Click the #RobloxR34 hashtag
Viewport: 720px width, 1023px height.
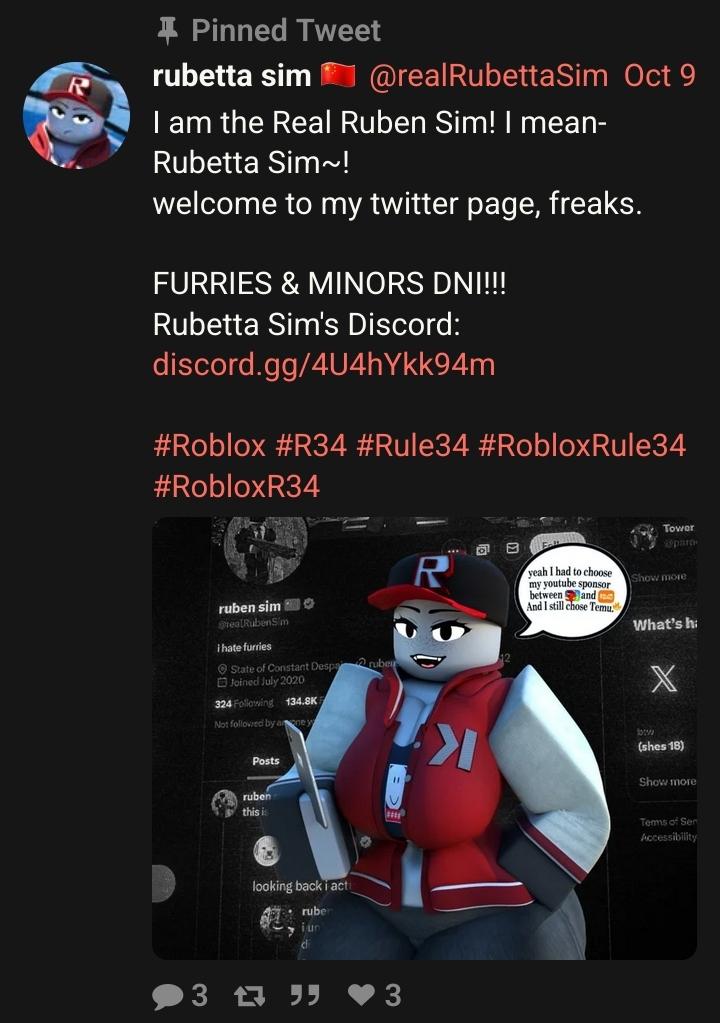pos(237,486)
